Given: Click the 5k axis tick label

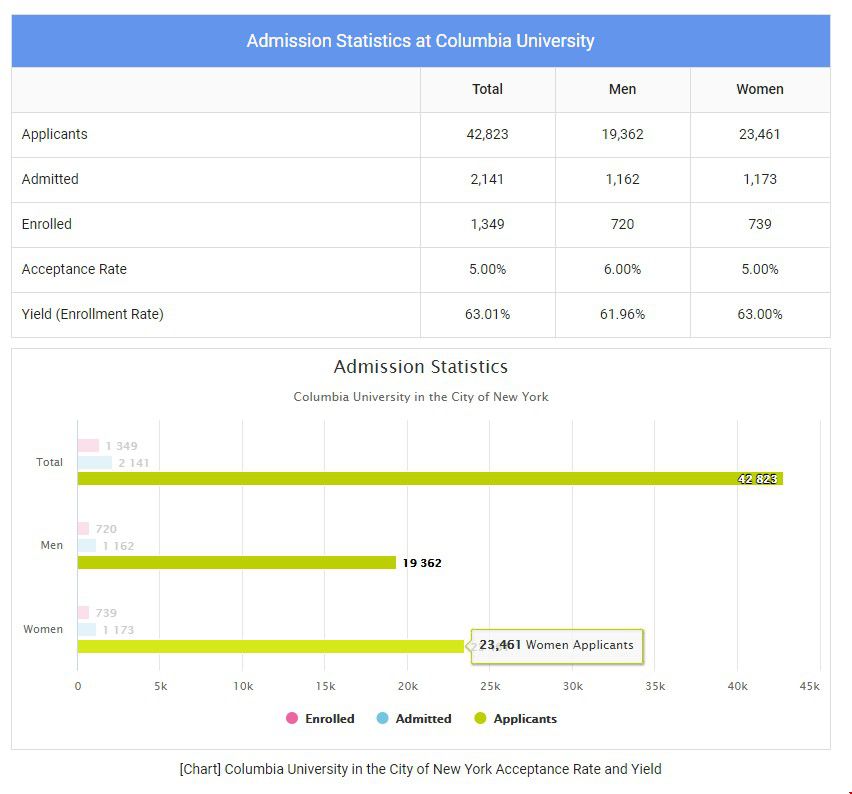Looking at the screenshot, I should (x=160, y=686).
